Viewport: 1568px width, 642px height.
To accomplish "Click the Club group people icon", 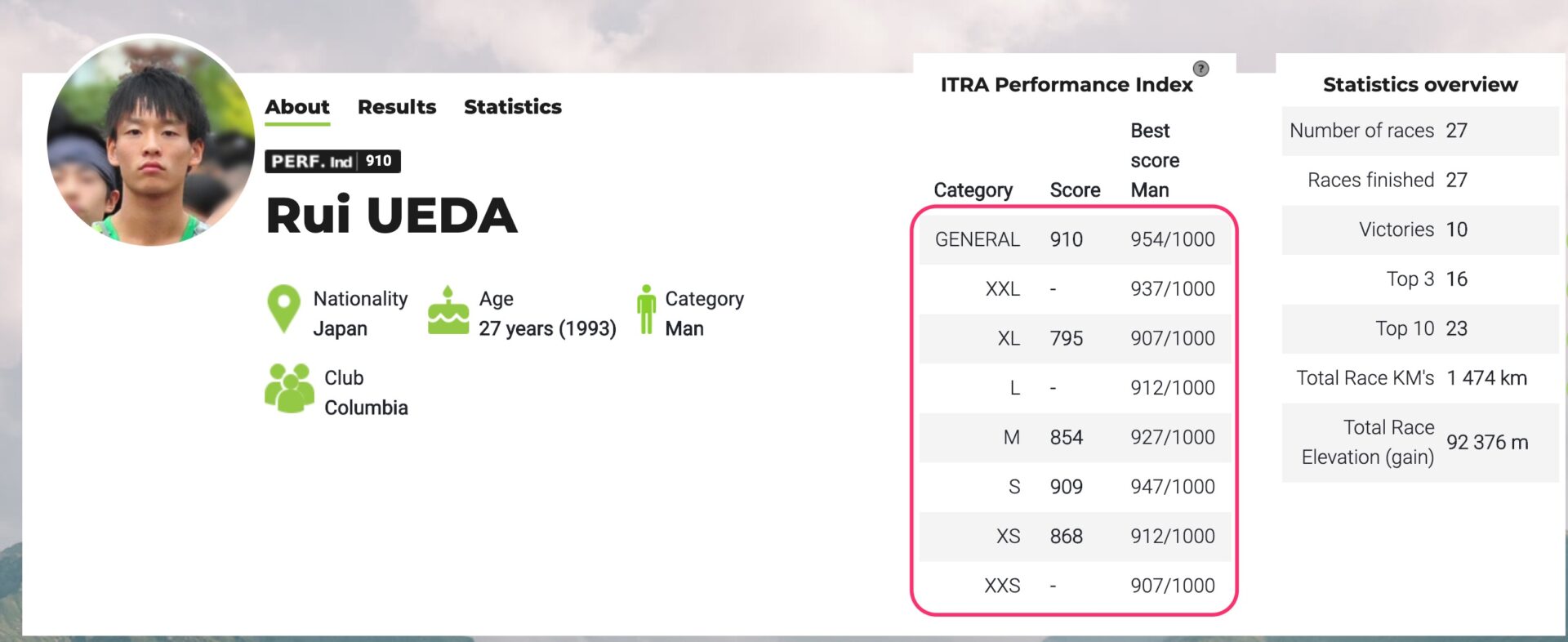I will pos(289,388).
